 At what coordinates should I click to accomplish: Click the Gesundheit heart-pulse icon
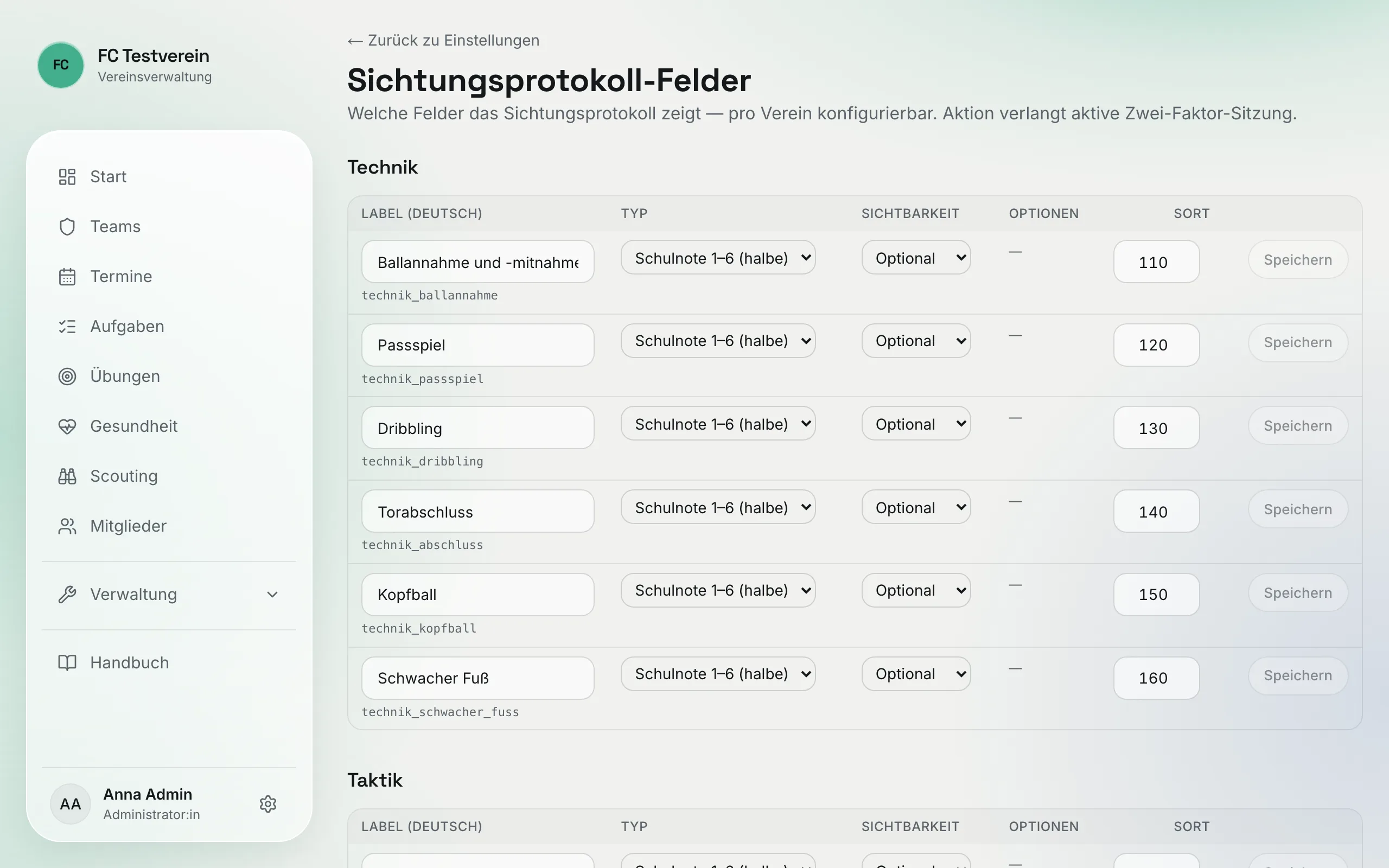pyautogui.click(x=67, y=426)
